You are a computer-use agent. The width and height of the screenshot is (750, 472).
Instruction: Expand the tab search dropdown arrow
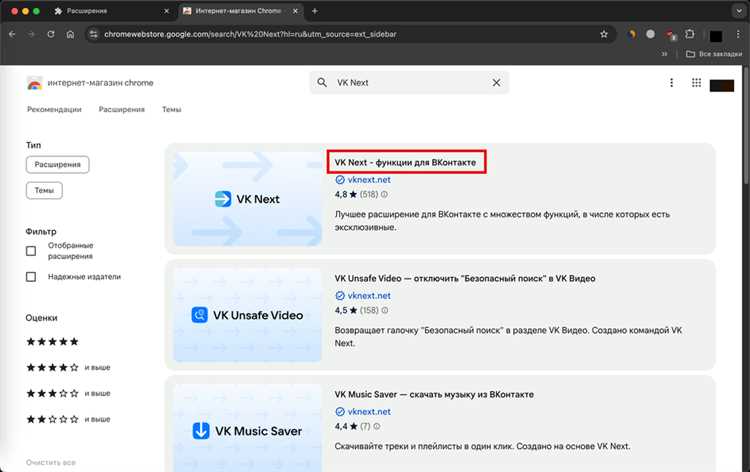coord(738,11)
